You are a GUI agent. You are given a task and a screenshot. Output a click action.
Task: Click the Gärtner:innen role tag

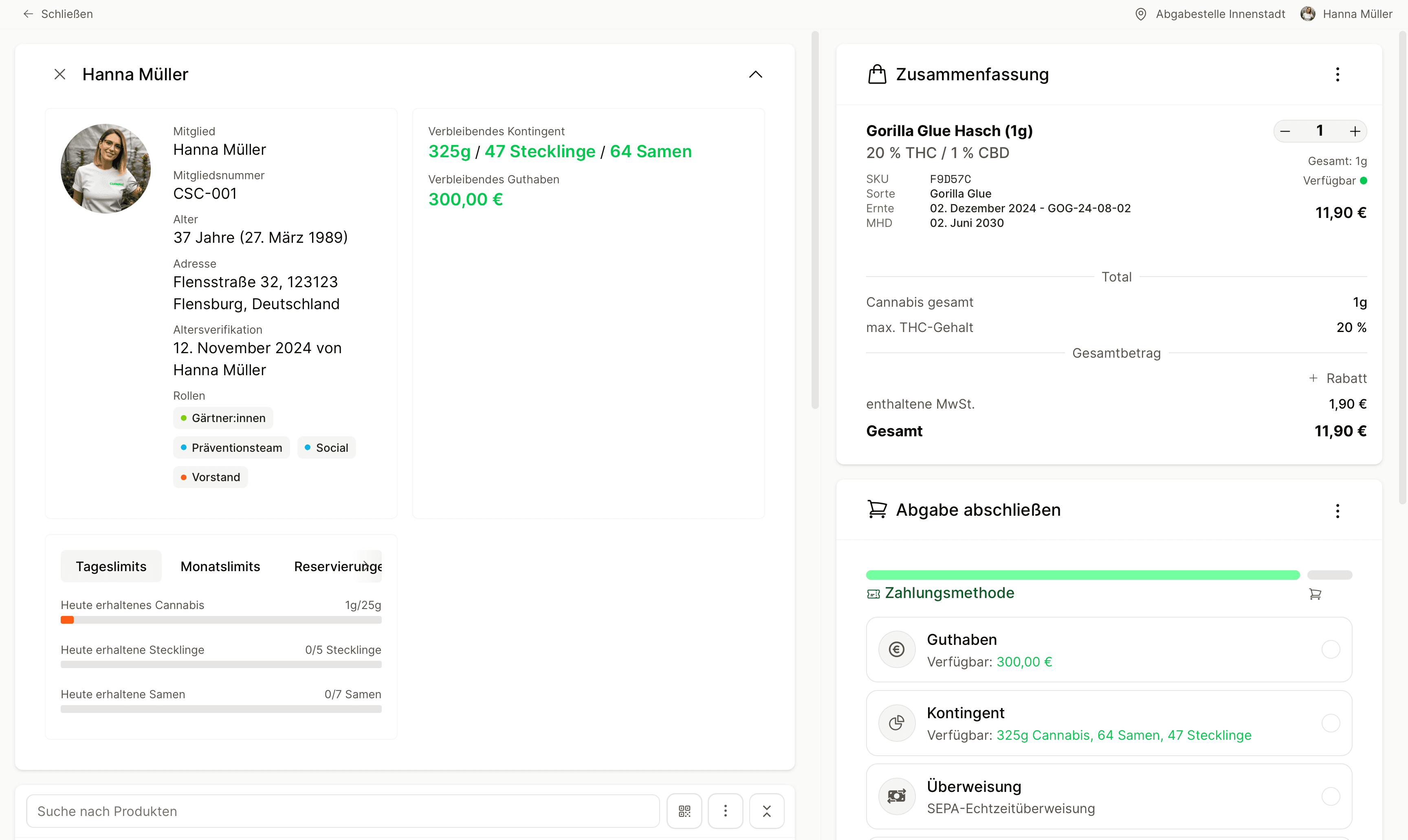click(x=223, y=418)
